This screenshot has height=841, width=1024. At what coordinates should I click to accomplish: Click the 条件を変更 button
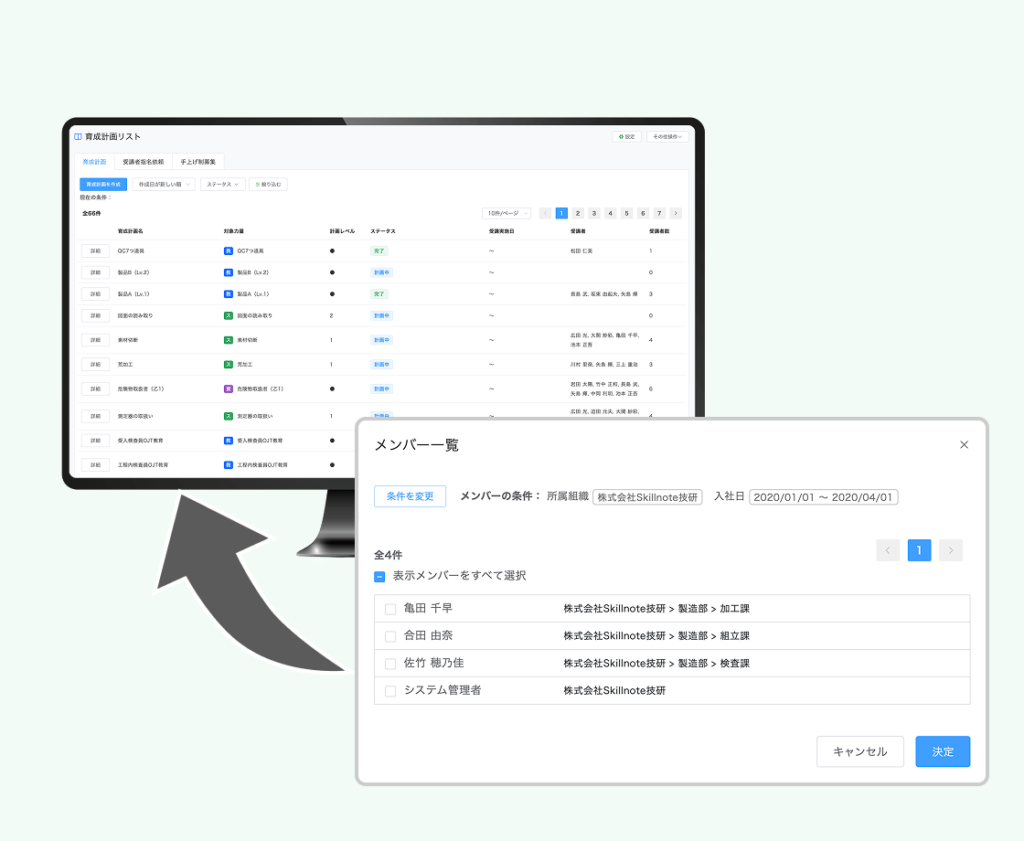pyautogui.click(x=410, y=496)
